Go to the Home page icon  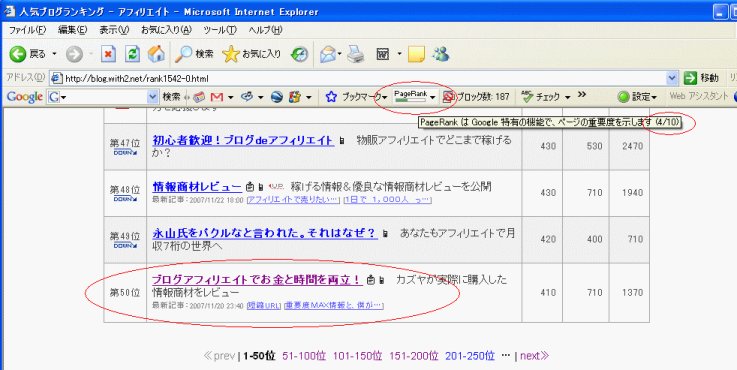point(157,55)
